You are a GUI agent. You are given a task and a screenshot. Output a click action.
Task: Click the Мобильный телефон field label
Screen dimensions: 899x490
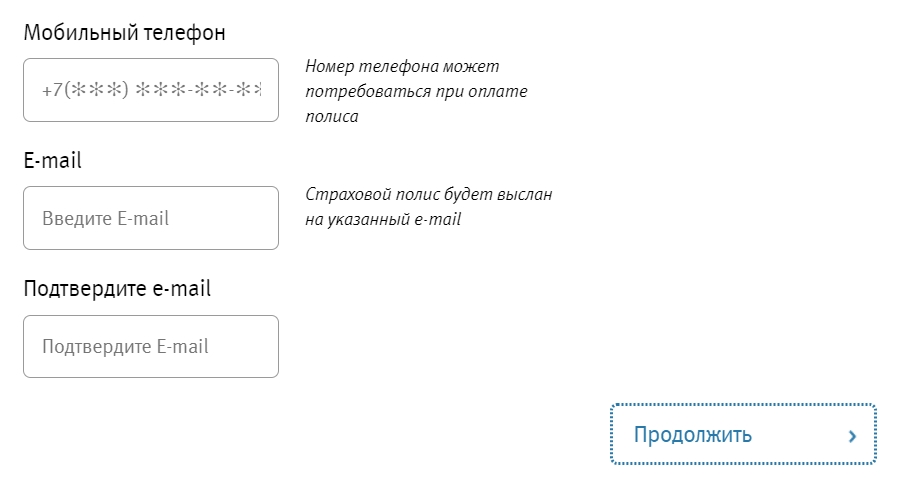click(x=124, y=33)
